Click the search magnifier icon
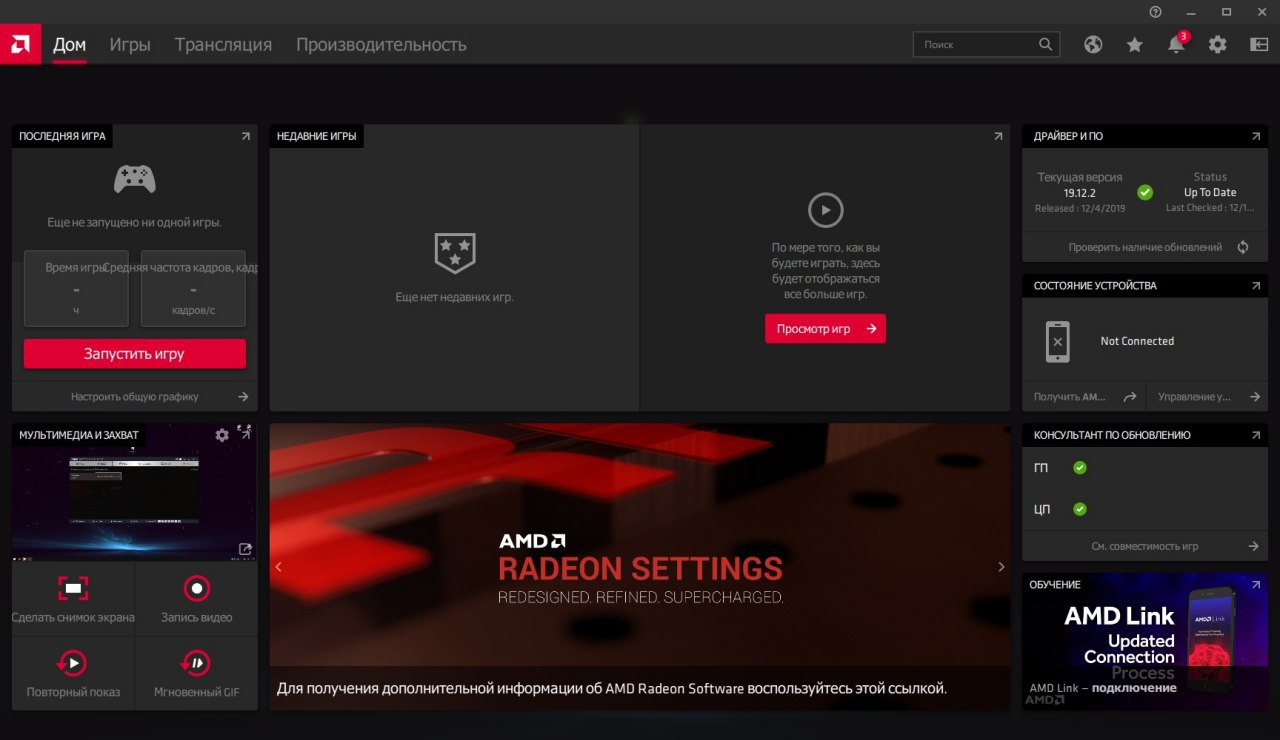 tap(1045, 44)
